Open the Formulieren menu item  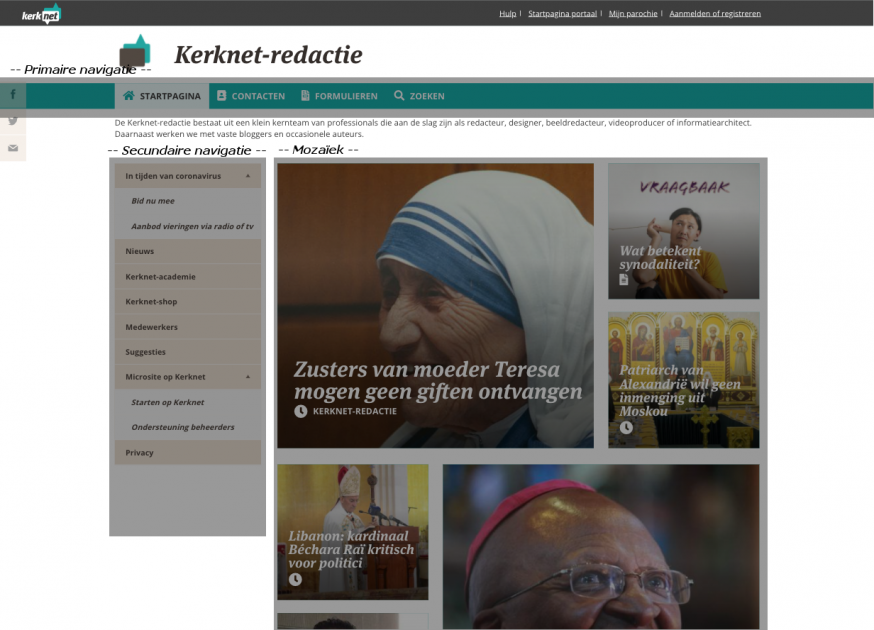coord(339,96)
